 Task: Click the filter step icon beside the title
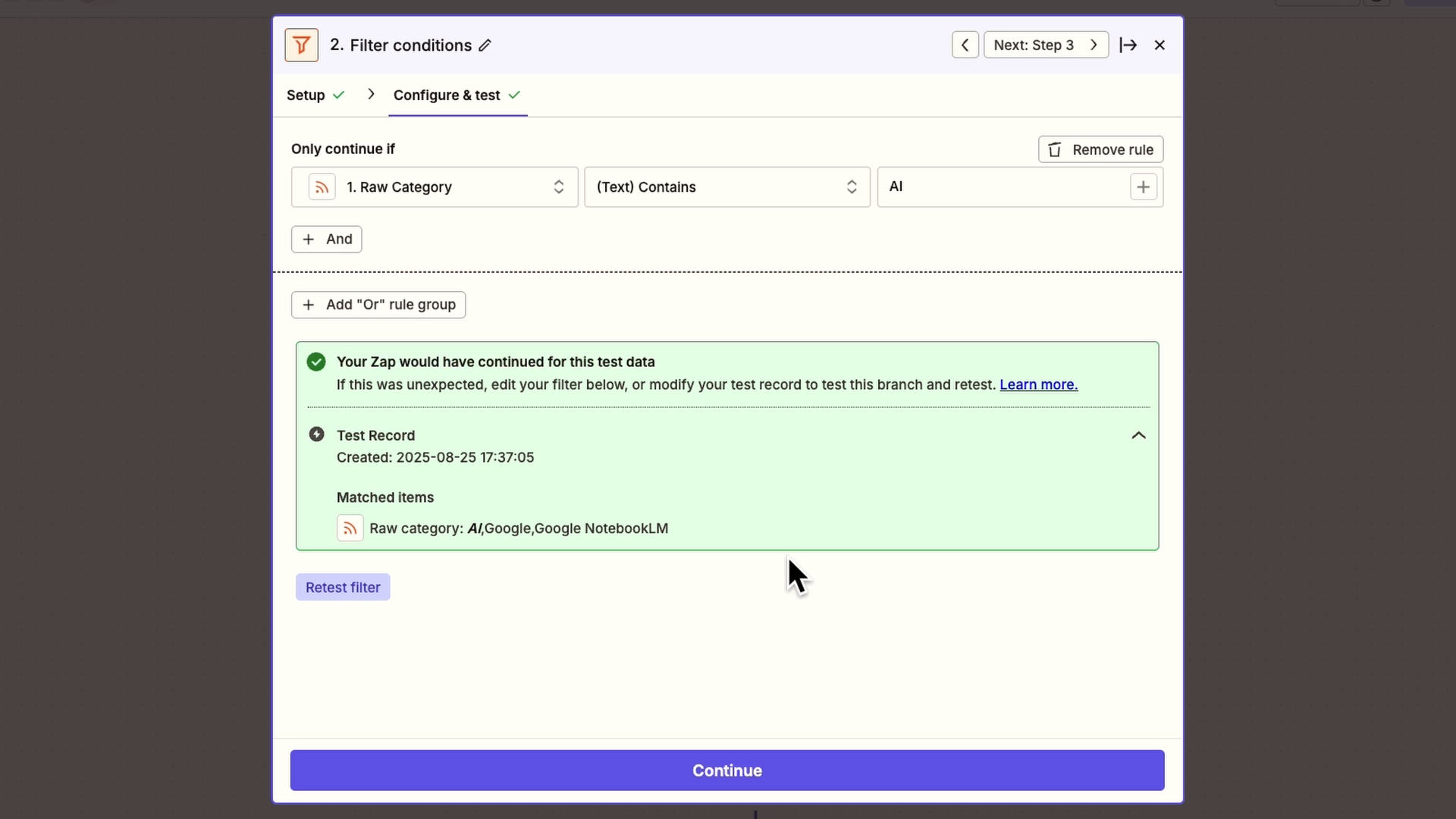pos(301,45)
